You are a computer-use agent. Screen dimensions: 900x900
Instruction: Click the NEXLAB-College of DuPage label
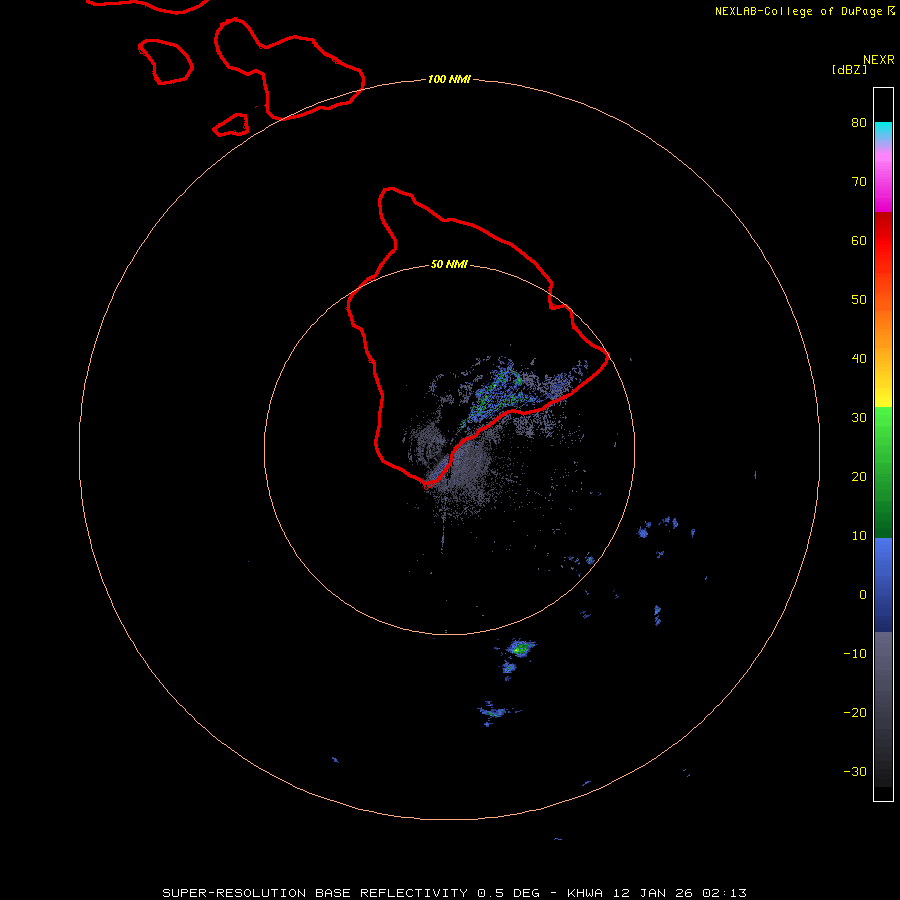click(x=805, y=11)
